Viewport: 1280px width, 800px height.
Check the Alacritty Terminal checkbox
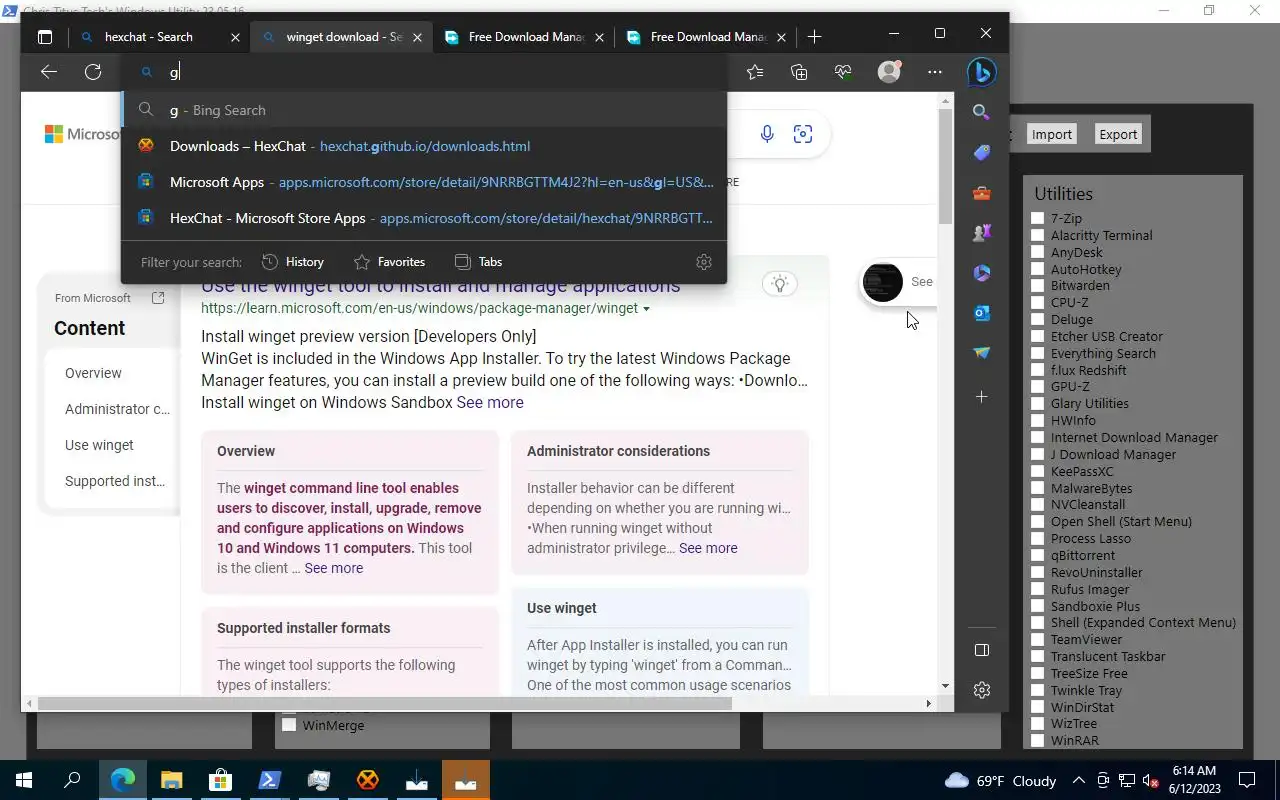[1038, 235]
